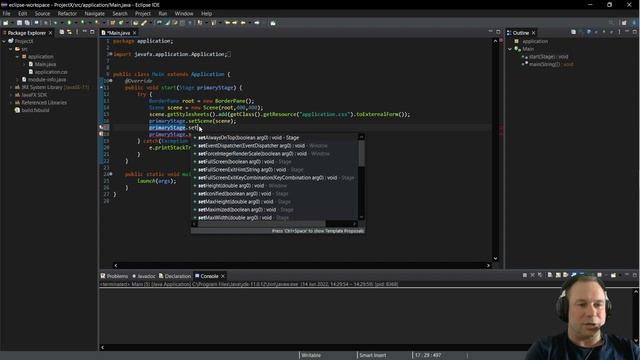Click the Open Type toolbar icon
The width and height of the screenshot is (640, 360).
pos(135,23)
